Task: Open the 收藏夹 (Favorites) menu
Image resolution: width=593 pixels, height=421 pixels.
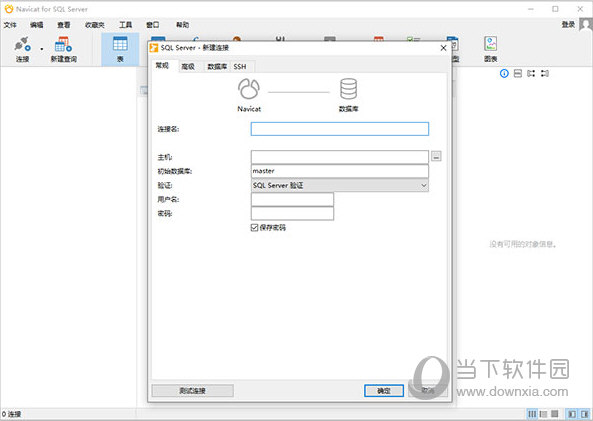Action: coord(95,25)
